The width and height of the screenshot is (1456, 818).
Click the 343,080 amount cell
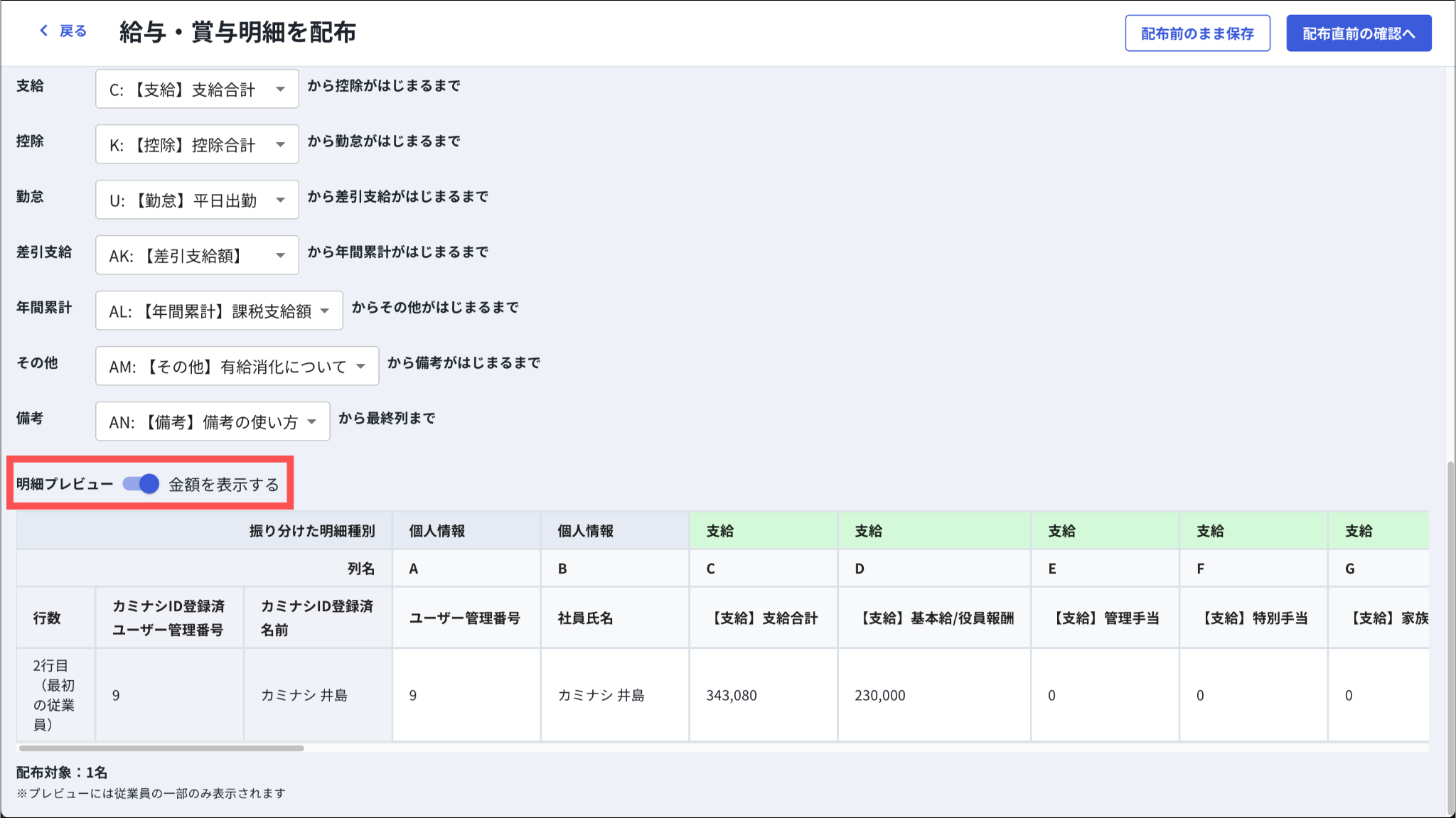[x=732, y=695]
